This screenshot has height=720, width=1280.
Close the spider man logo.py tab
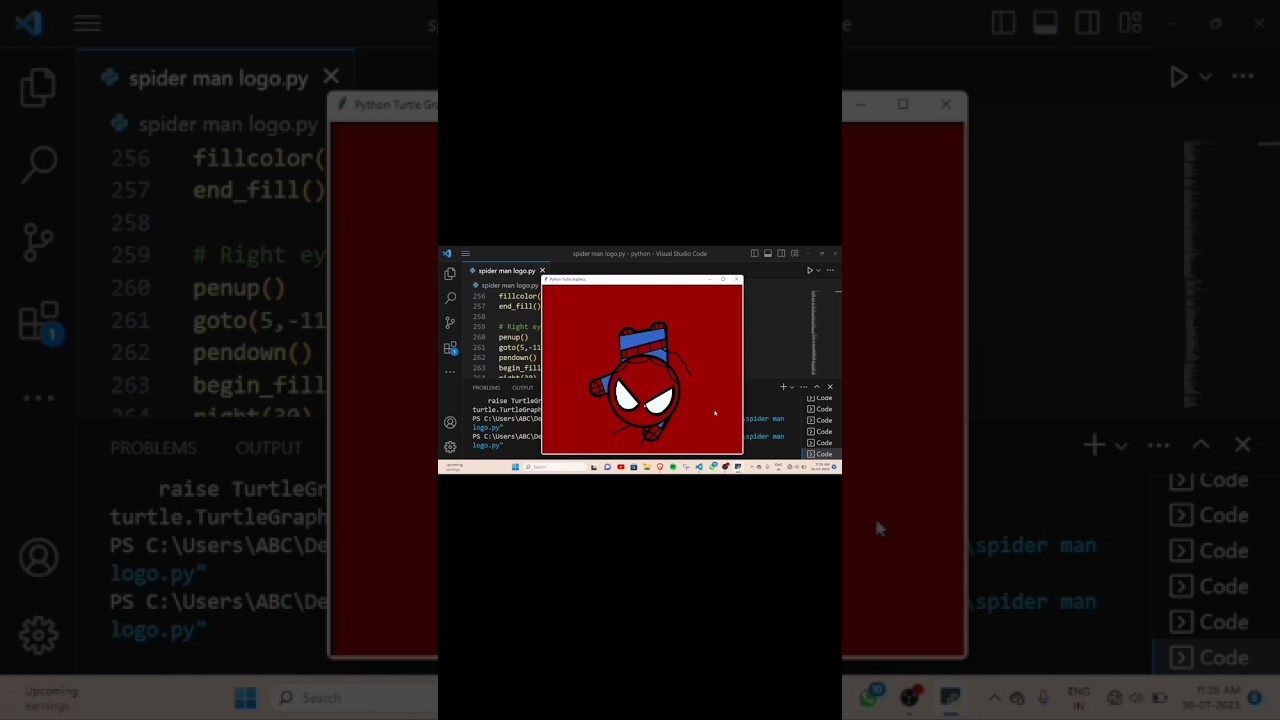tap(542, 271)
